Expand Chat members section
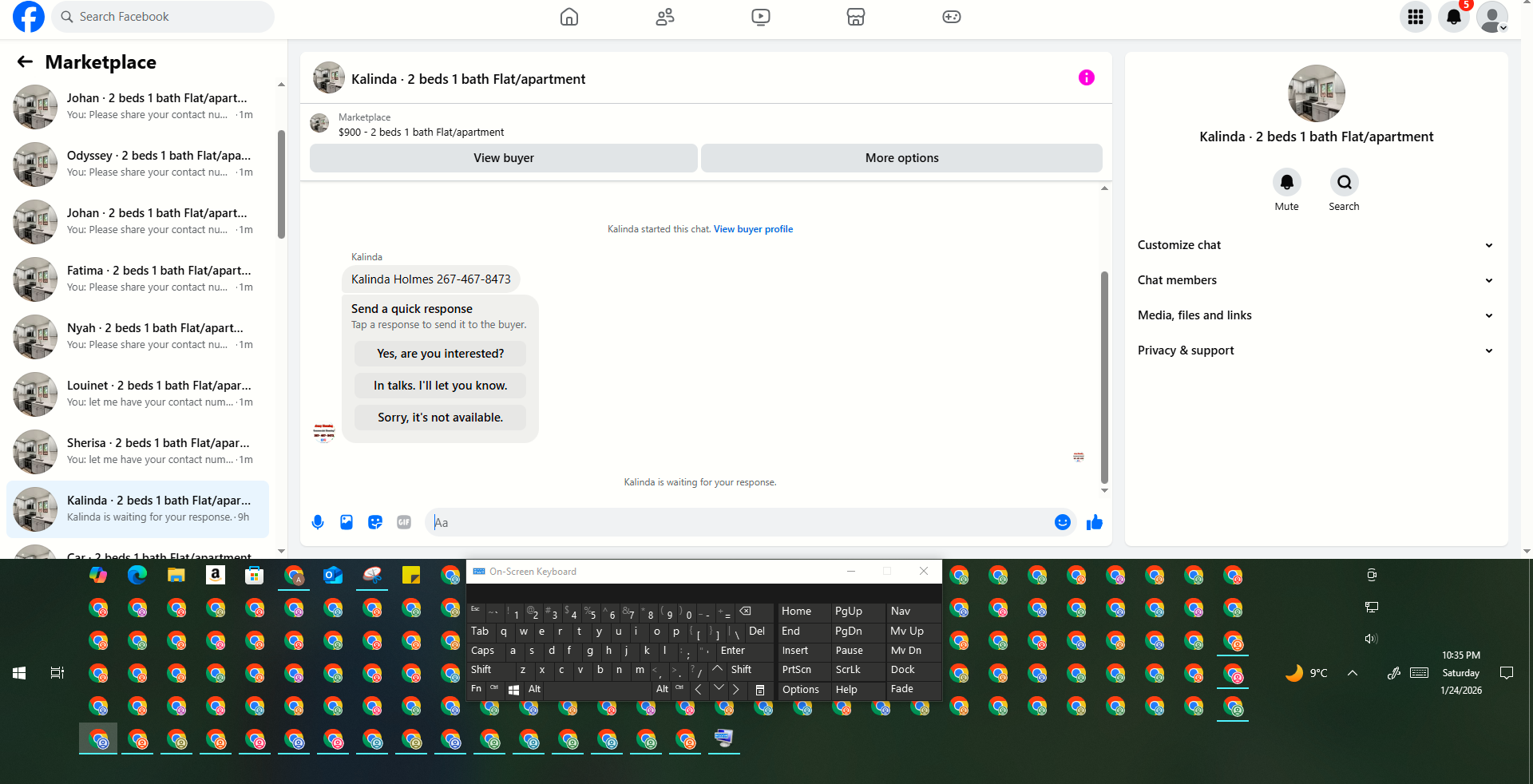 [x=1316, y=280]
